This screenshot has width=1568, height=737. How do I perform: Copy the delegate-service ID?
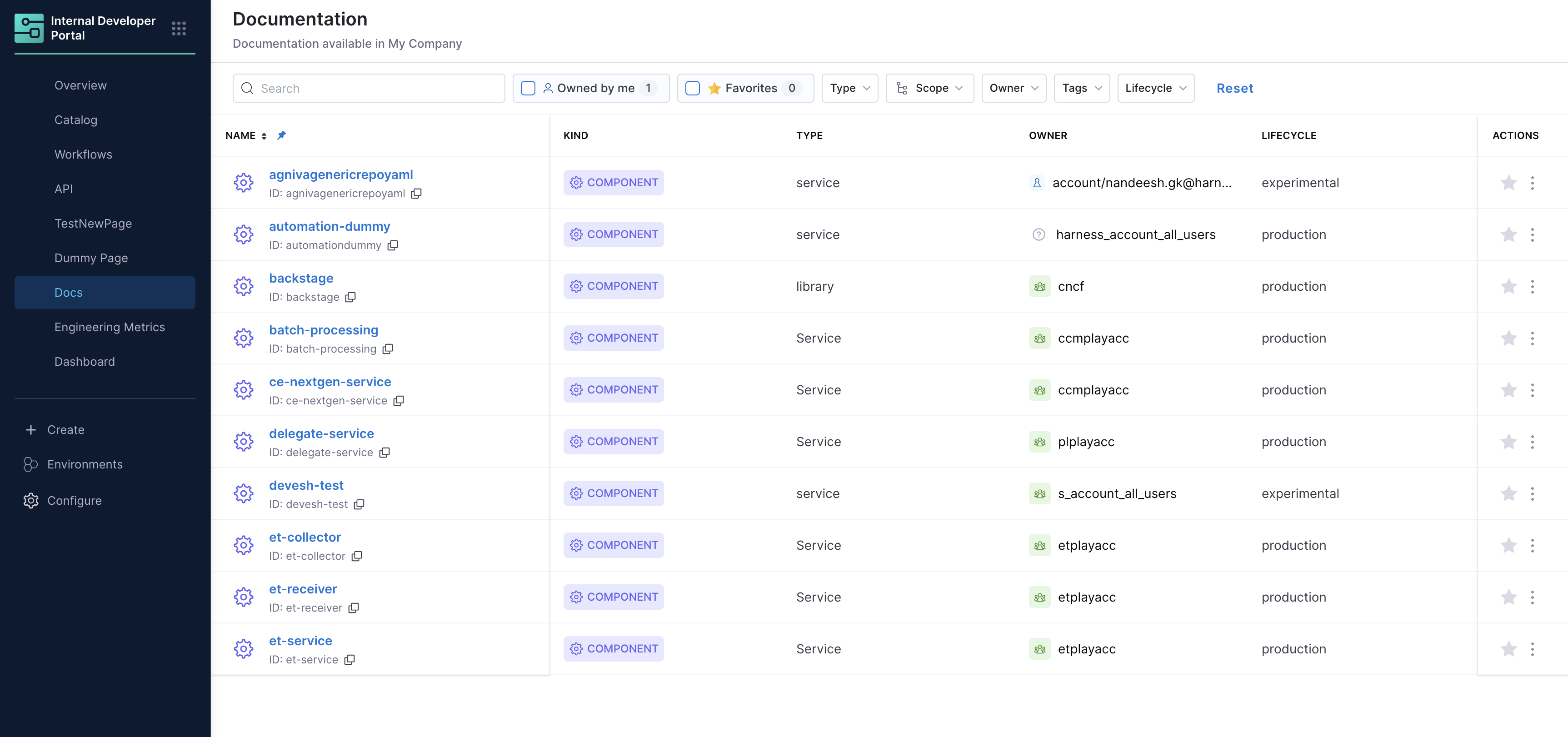click(x=385, y=453)
